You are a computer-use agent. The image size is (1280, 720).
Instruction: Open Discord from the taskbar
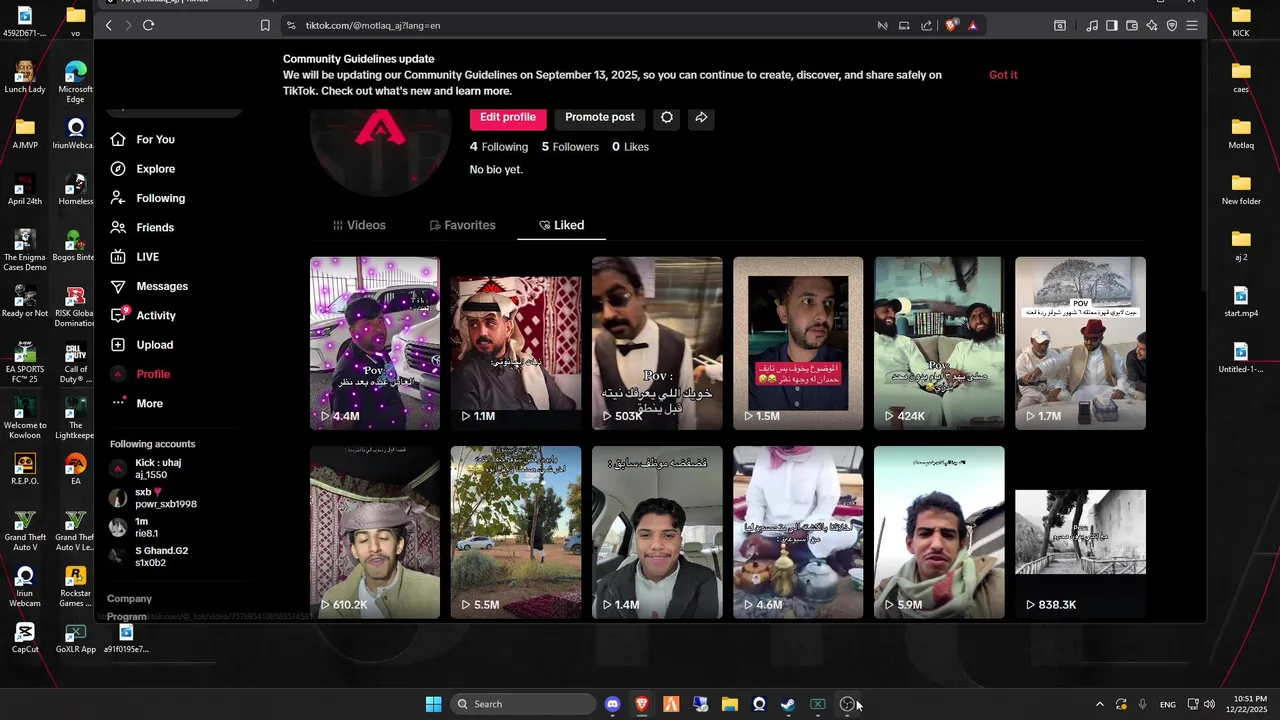tap(613, 704)
